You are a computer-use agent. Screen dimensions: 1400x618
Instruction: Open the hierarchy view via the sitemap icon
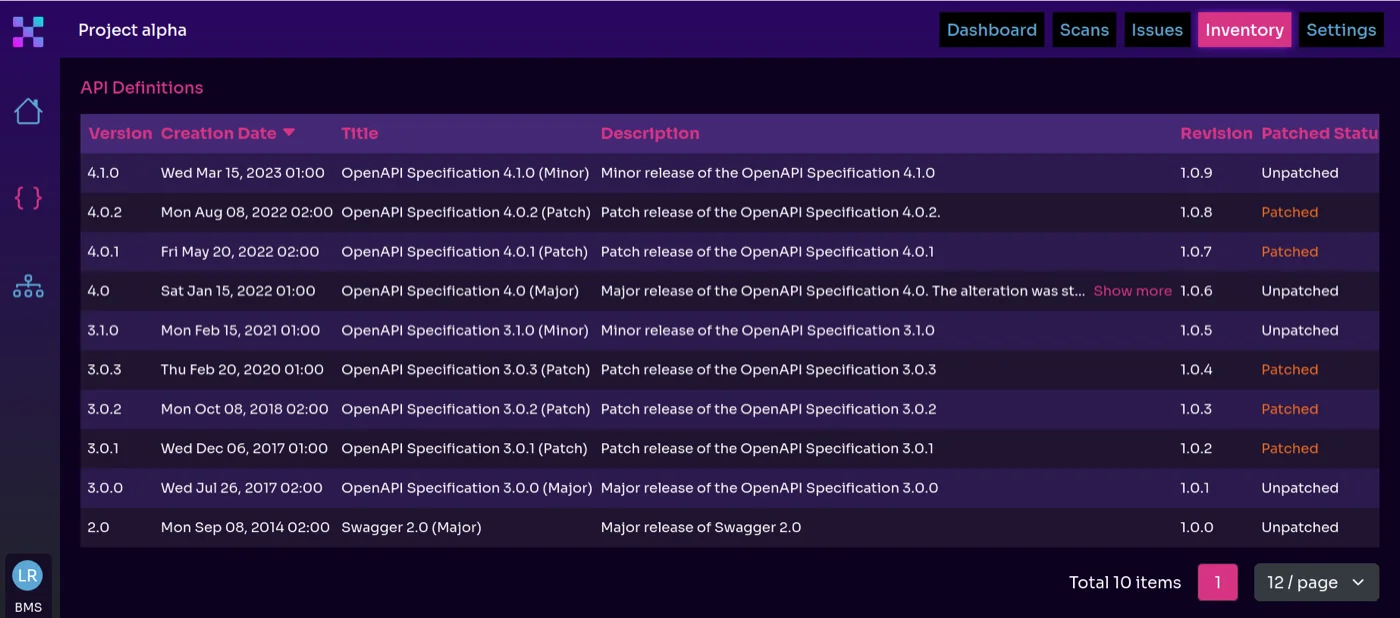tap(28, 286)
